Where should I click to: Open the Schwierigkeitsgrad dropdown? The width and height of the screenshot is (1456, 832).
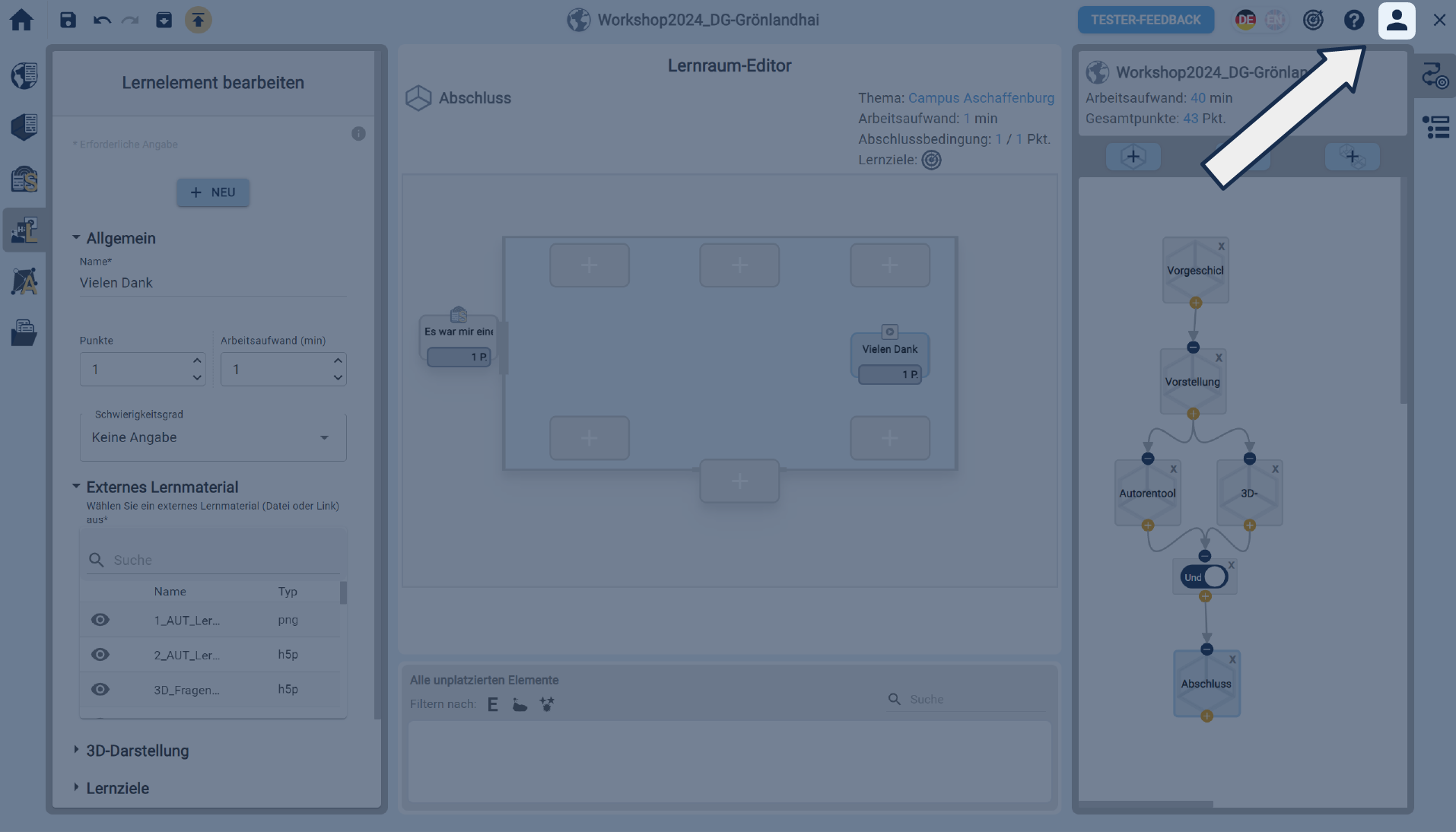pyautogui.click(x=213, y=437)
